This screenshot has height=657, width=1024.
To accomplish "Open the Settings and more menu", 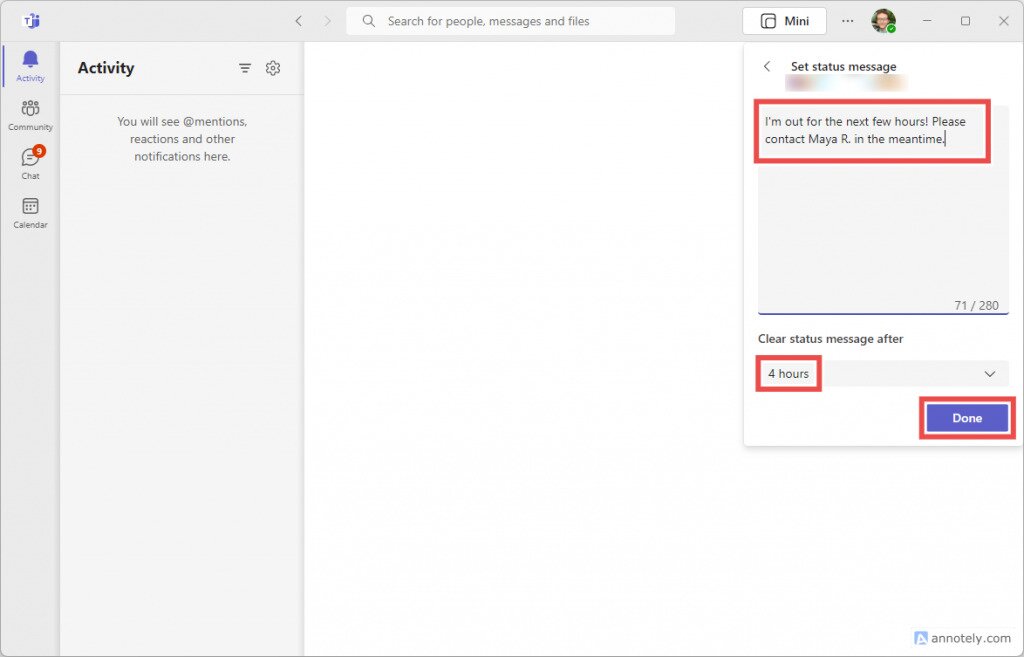I will pos(847,20).
